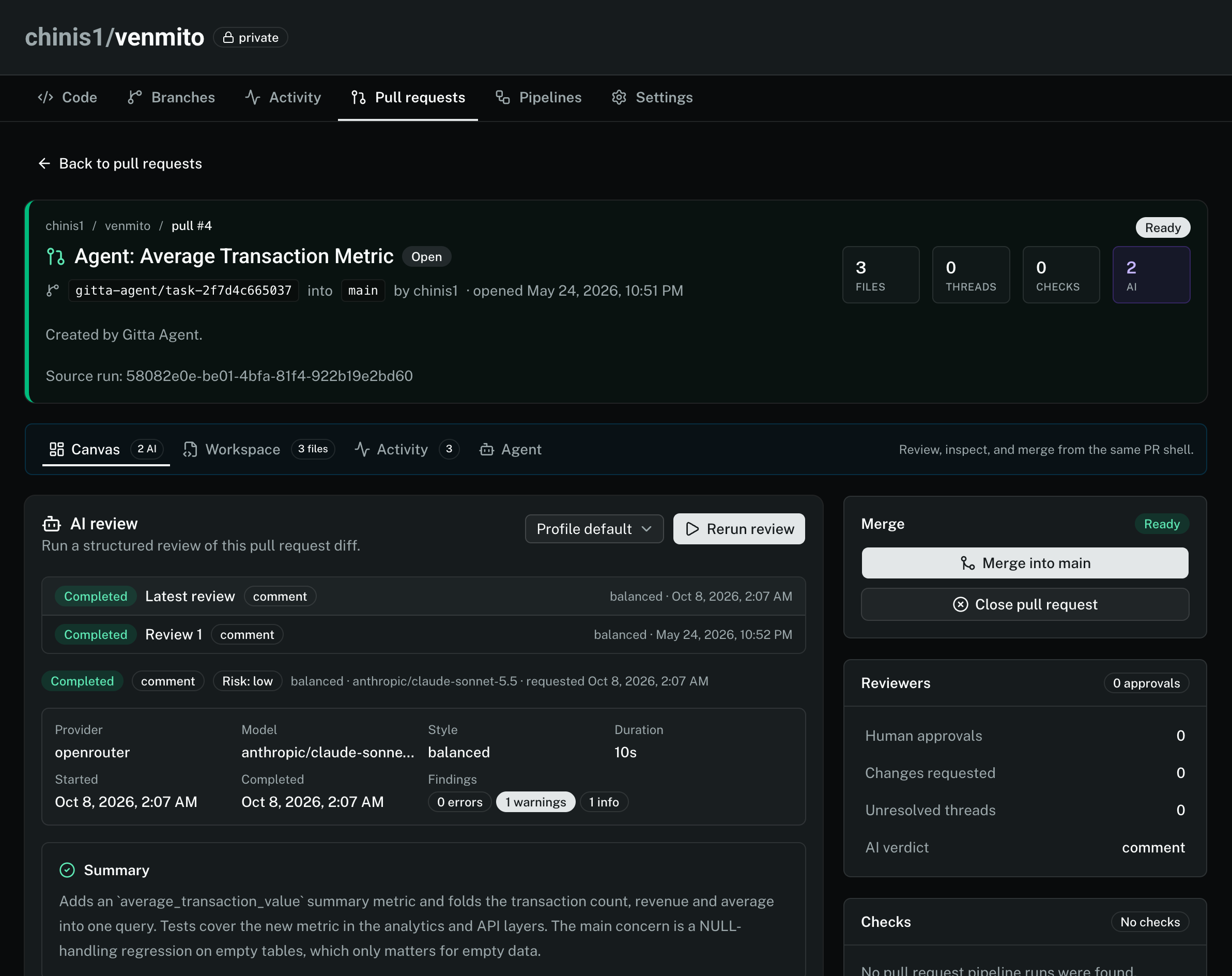Click the branch icon before gitta-agent branch name
This screenshot has width=1232, height=976.
coord(53,291)
